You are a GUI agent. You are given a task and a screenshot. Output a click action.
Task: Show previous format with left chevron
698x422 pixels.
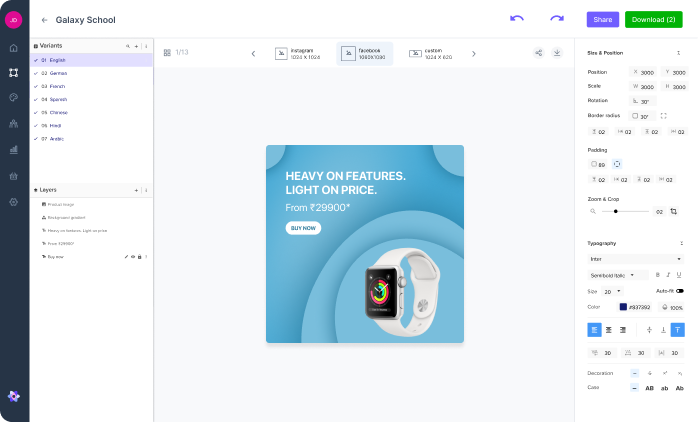click(253, 54)
